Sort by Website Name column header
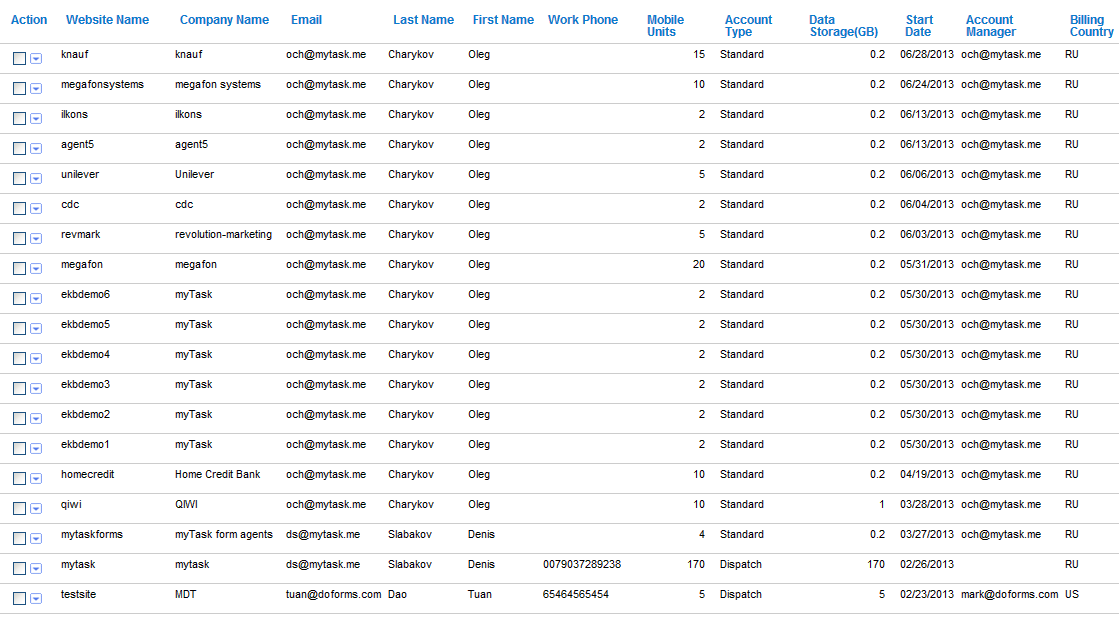 (x=107, y=20)
